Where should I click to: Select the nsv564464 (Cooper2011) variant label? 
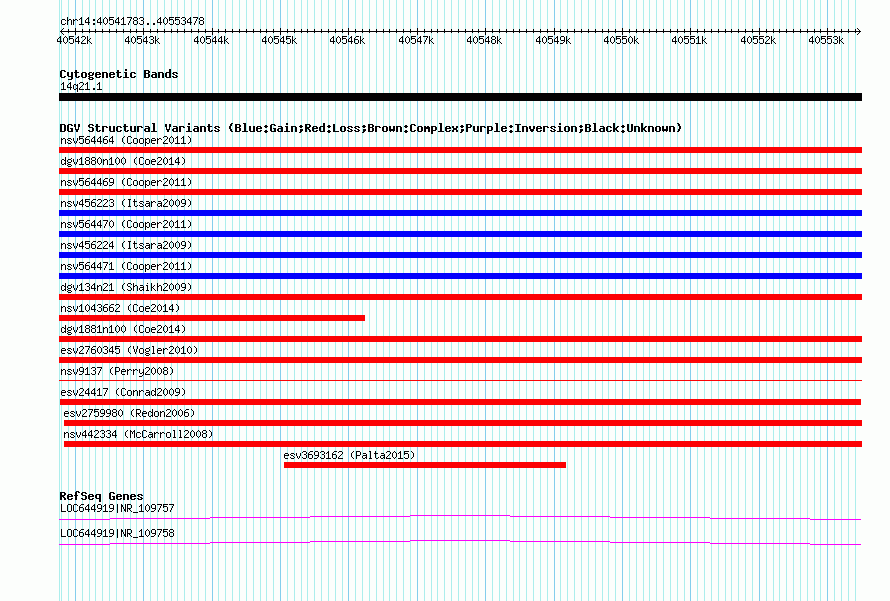click(126, 140)
